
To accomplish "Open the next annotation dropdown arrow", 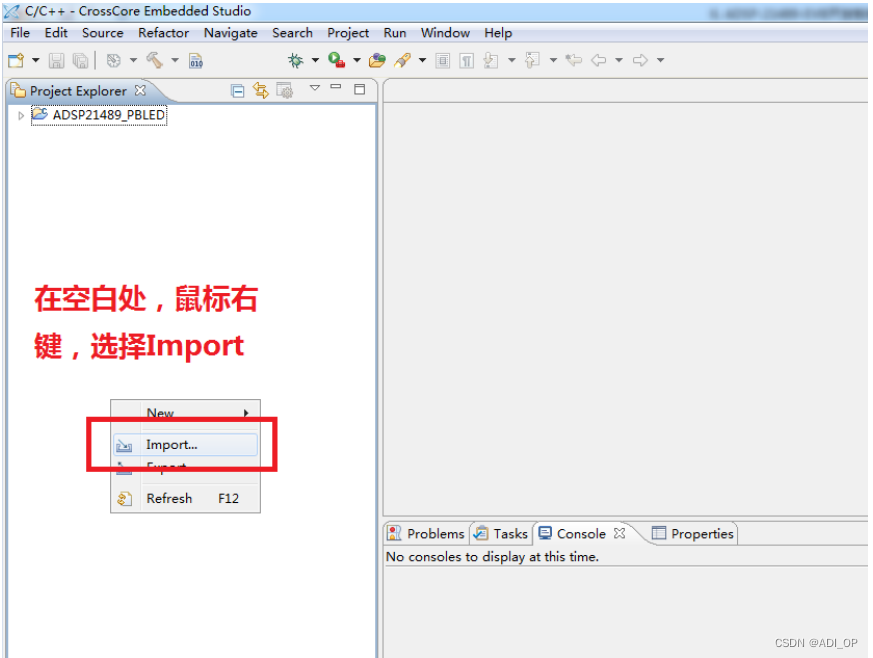I will (512, 60).
